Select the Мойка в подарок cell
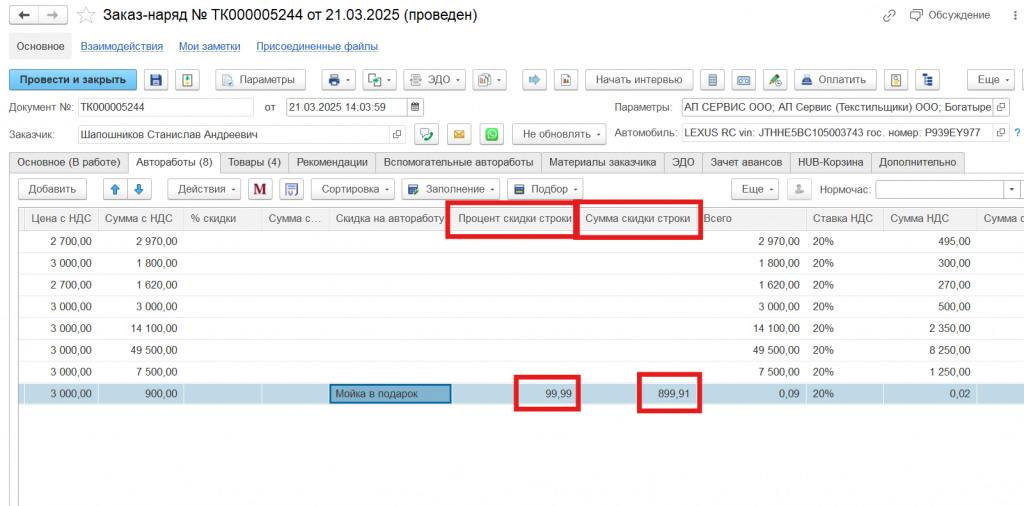The image size is (1024, 506). pos(390,394)
